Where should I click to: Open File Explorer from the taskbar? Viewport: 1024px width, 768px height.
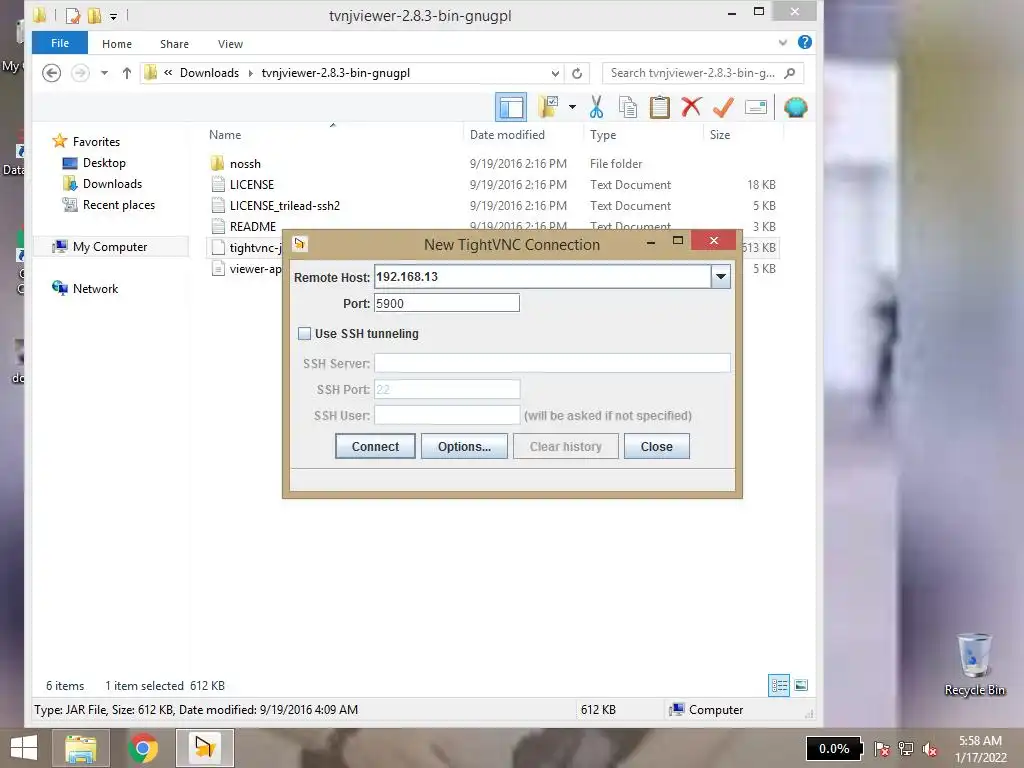point(80,748)
